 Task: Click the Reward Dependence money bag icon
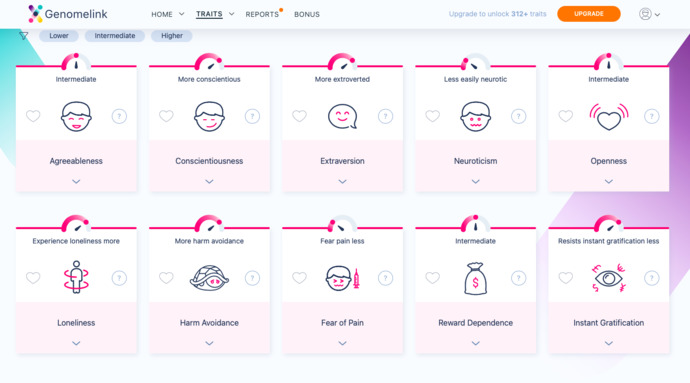tap(475, 278)
